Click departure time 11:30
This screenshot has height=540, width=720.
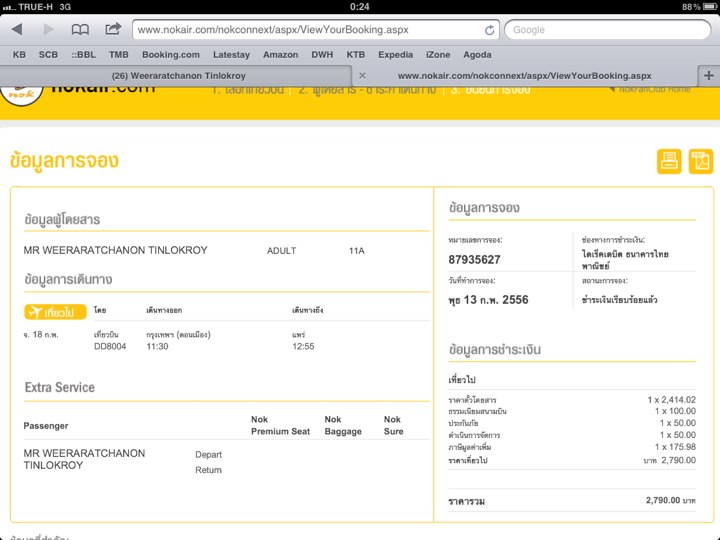pos(157,346)
